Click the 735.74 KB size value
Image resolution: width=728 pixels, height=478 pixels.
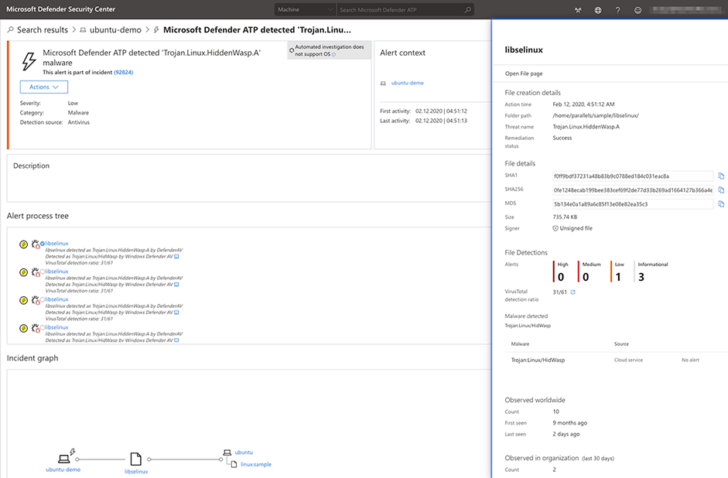click(x=565, y=217)
